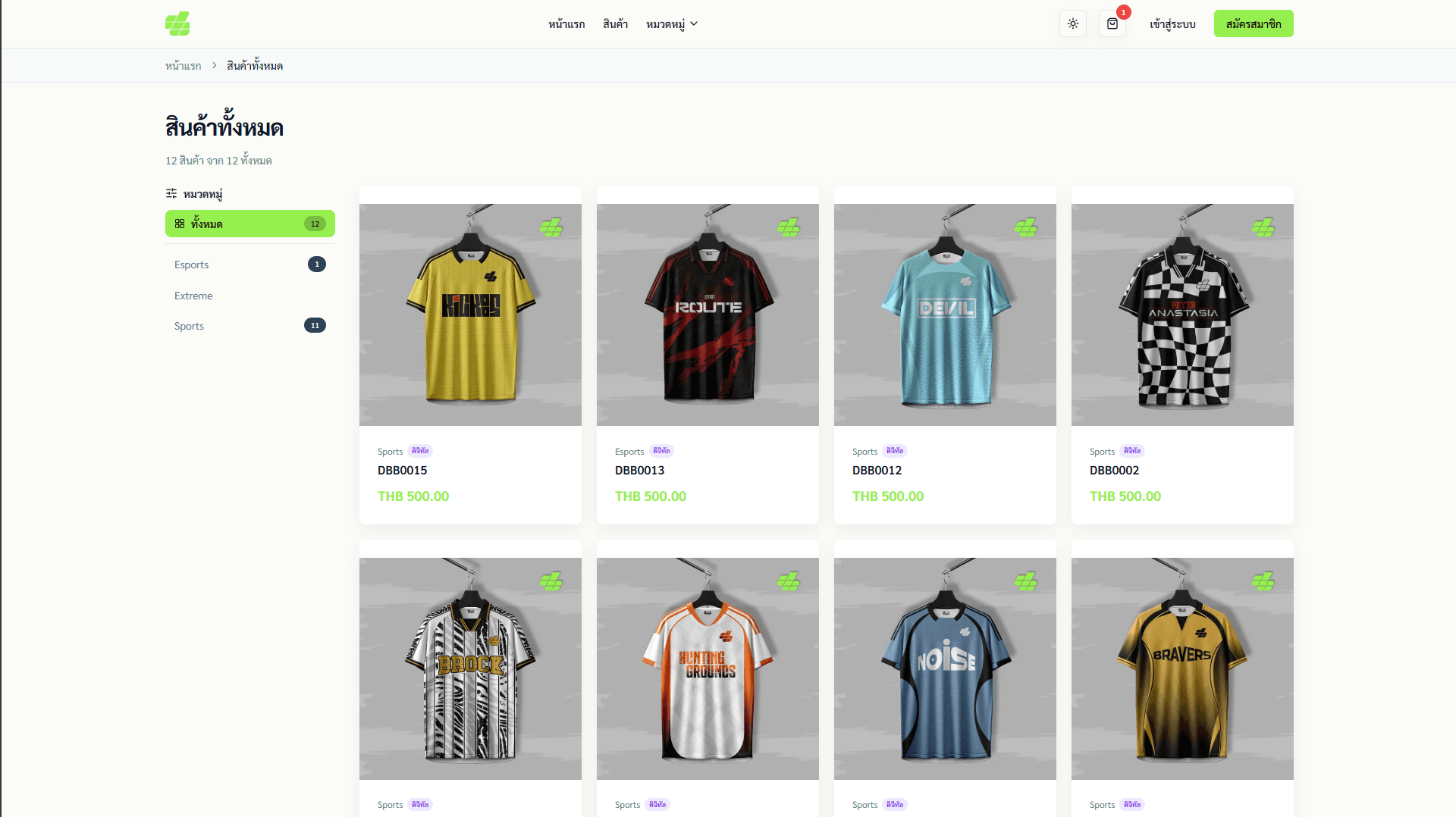Open the zebra striped BROCK jersey image
This screenshot has height=817, width=1456.
coord(470,668)
